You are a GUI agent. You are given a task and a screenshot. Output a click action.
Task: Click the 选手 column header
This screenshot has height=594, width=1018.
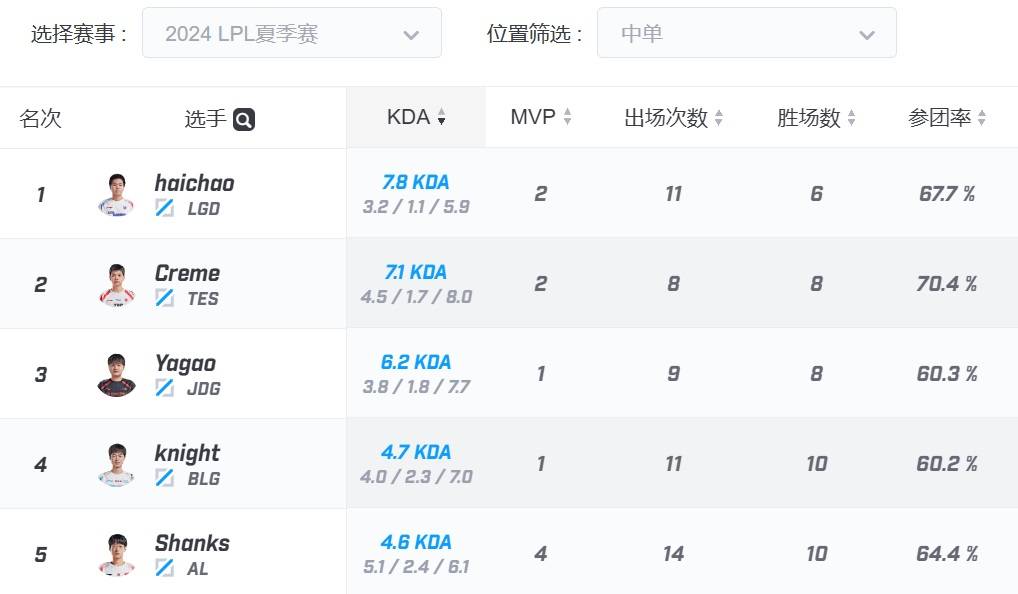point(205,118)
